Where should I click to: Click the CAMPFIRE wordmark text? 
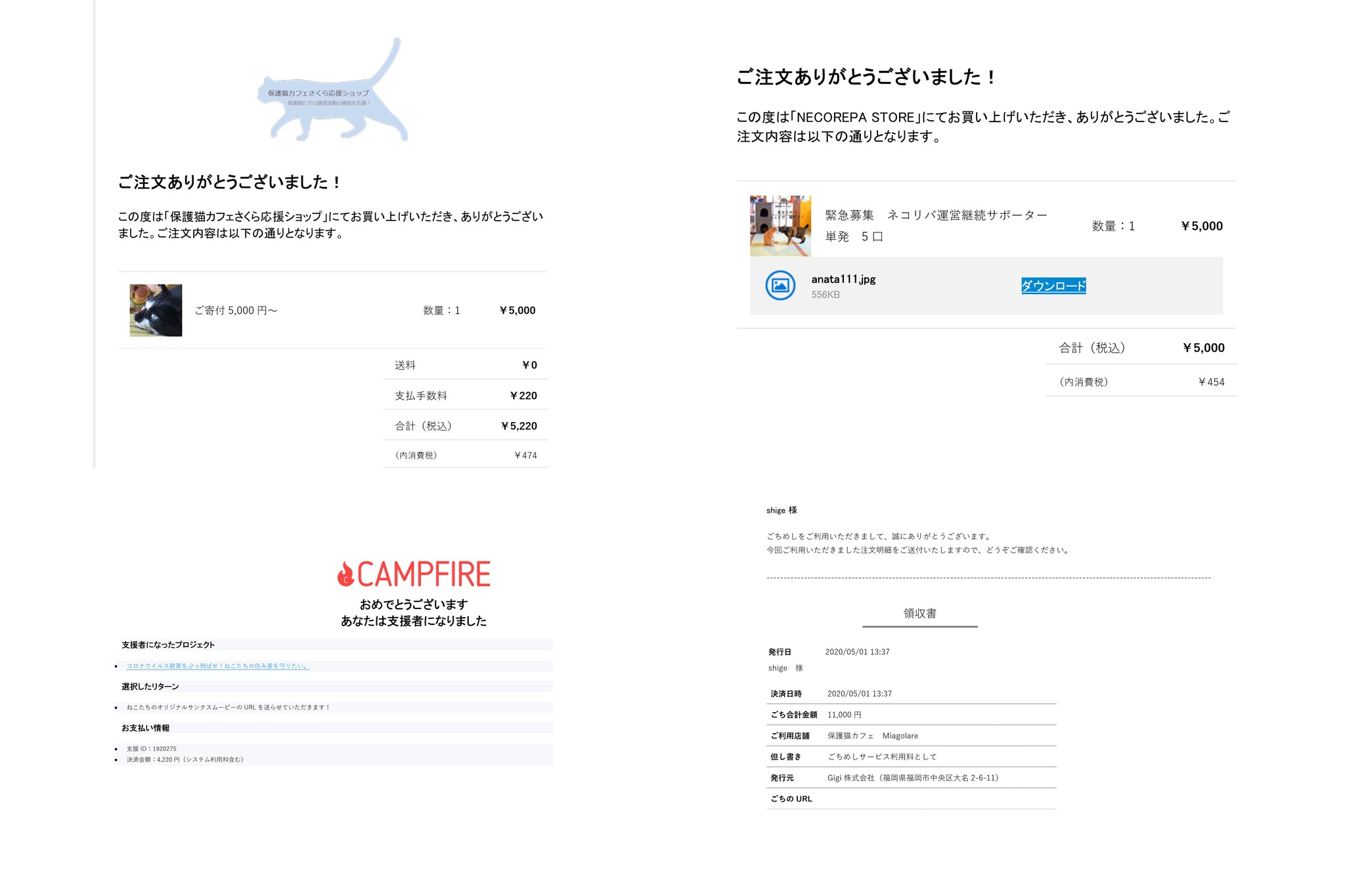point(424,574)
